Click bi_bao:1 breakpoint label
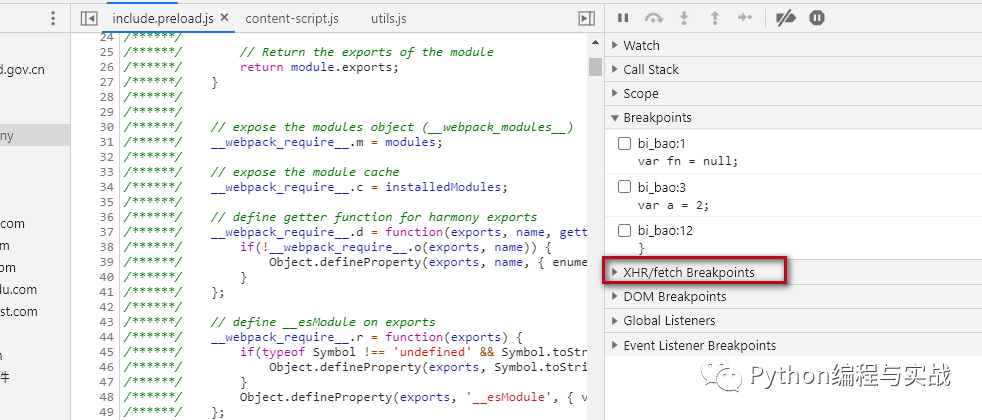The height and width of the screenshot is (420, 982). click(662, 144)
